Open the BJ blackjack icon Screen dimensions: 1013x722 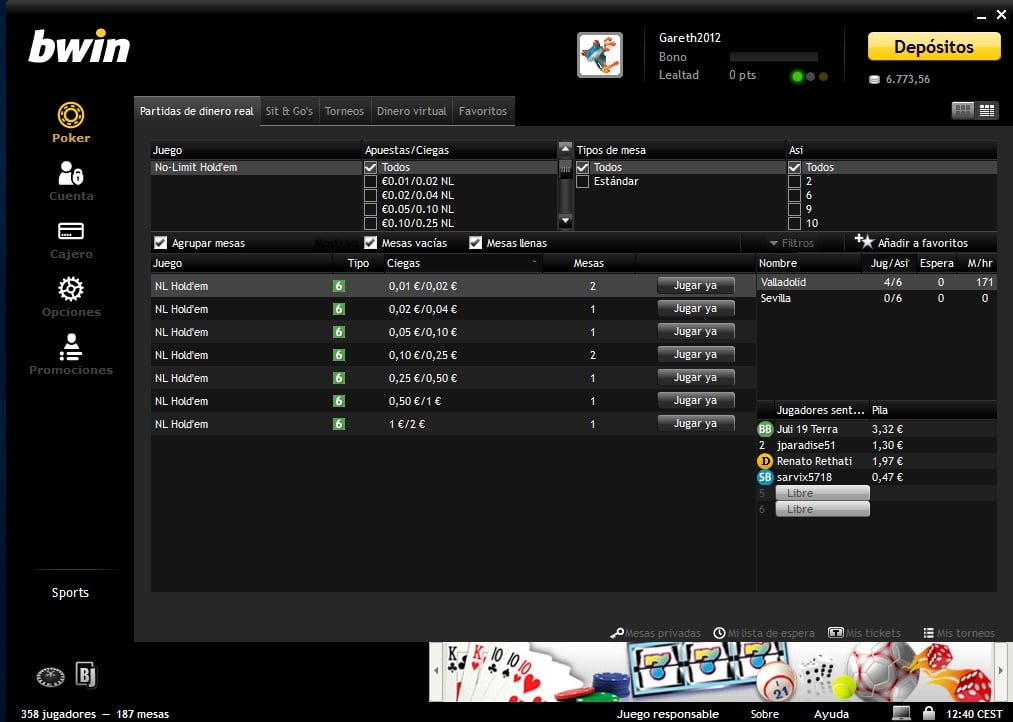(x=86, y=675)
